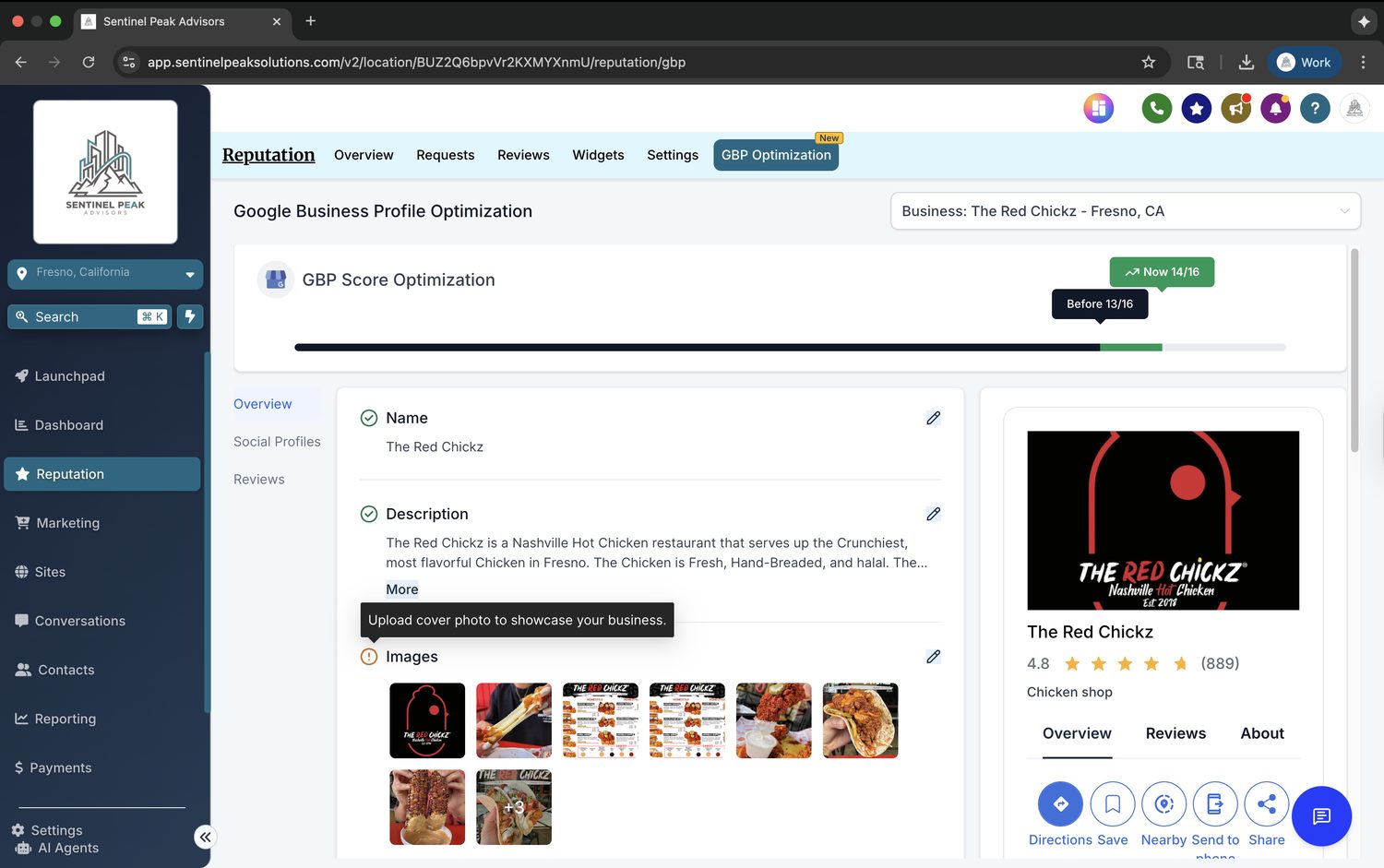Open the Widgets tab
Viewport: 1384px width, 868px height.
[x=598, y=155]
